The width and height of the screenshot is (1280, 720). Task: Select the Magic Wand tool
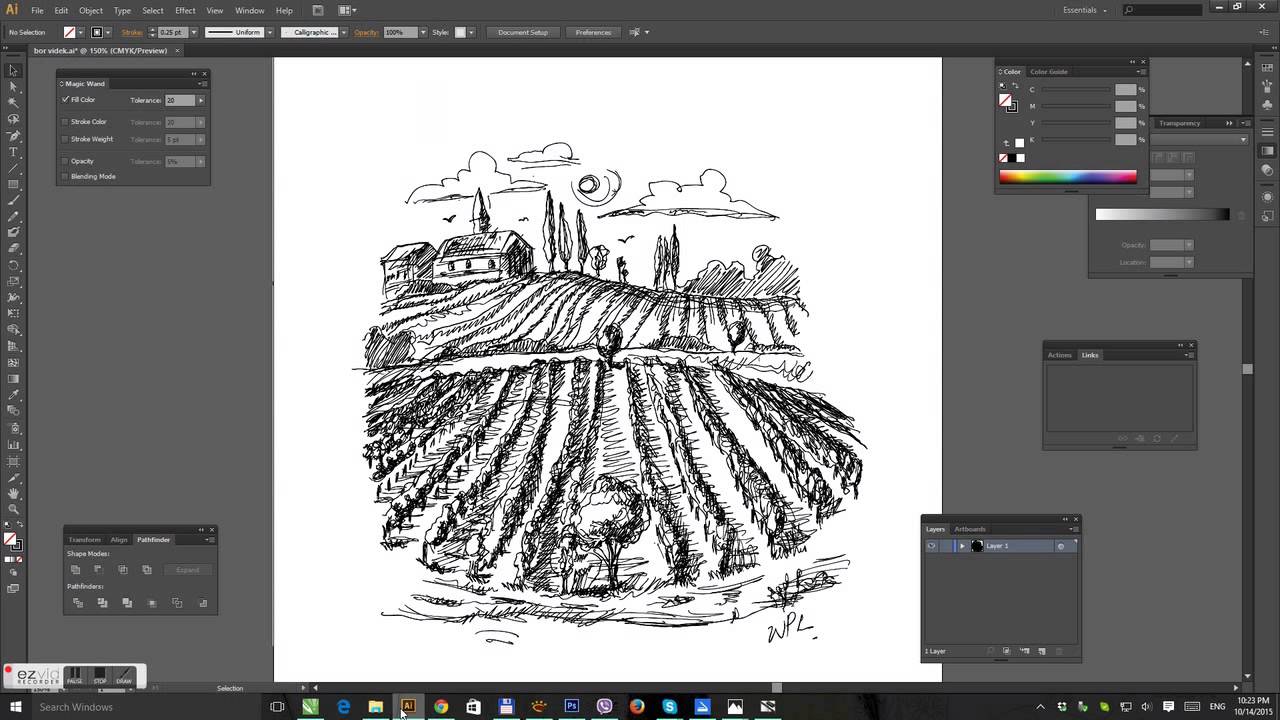coord(13,103)
